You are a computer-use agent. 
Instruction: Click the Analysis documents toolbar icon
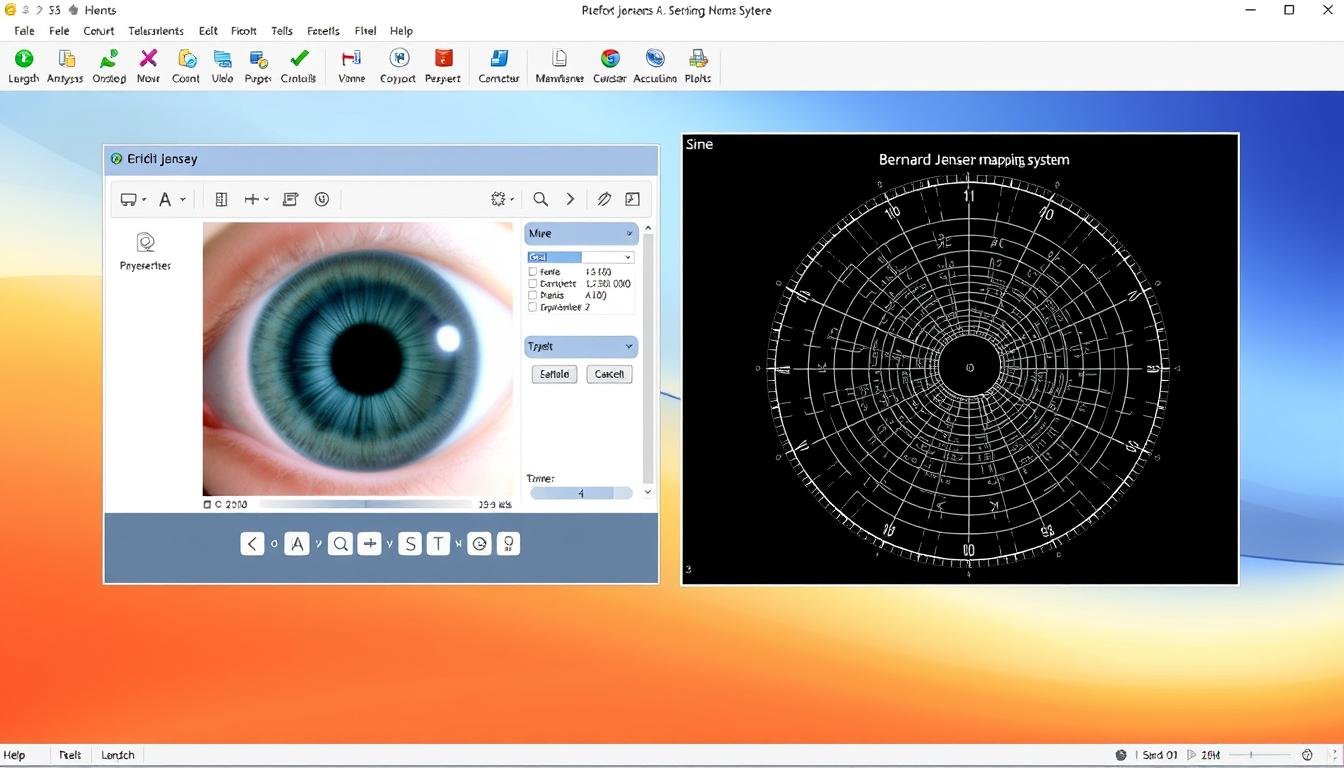[x=66, y=59]
